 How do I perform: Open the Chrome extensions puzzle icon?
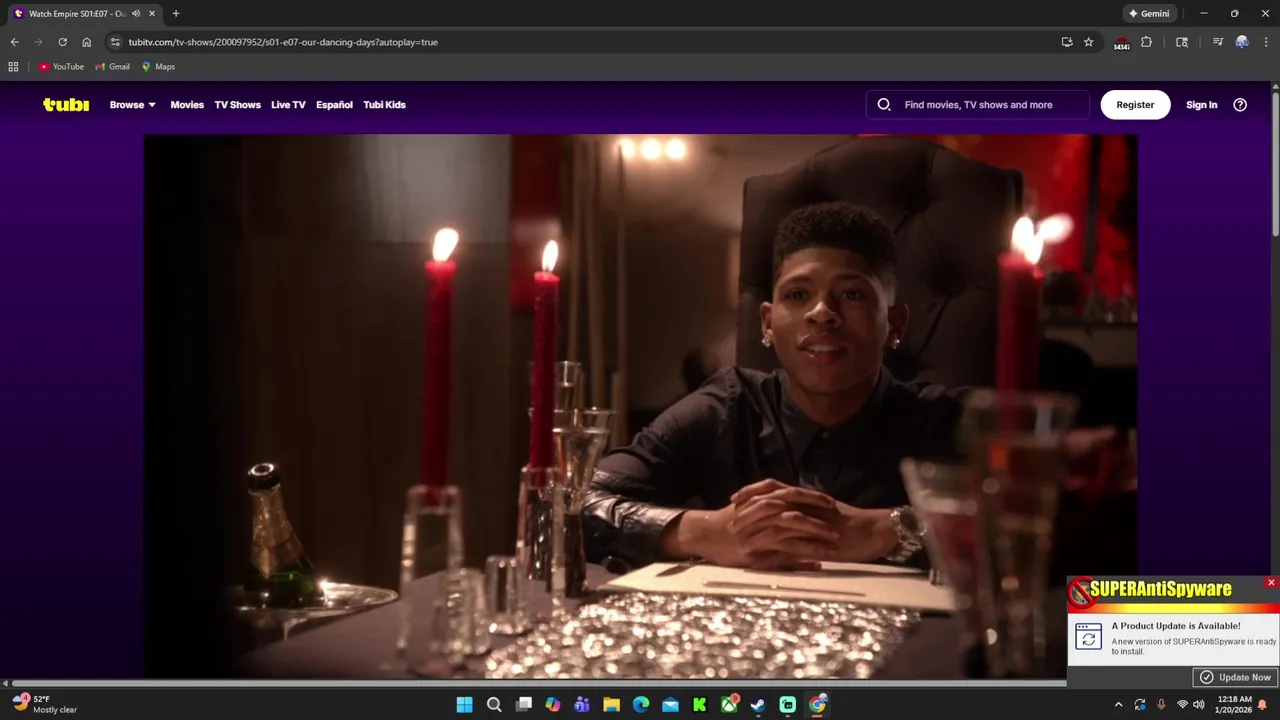point(1146,42)
